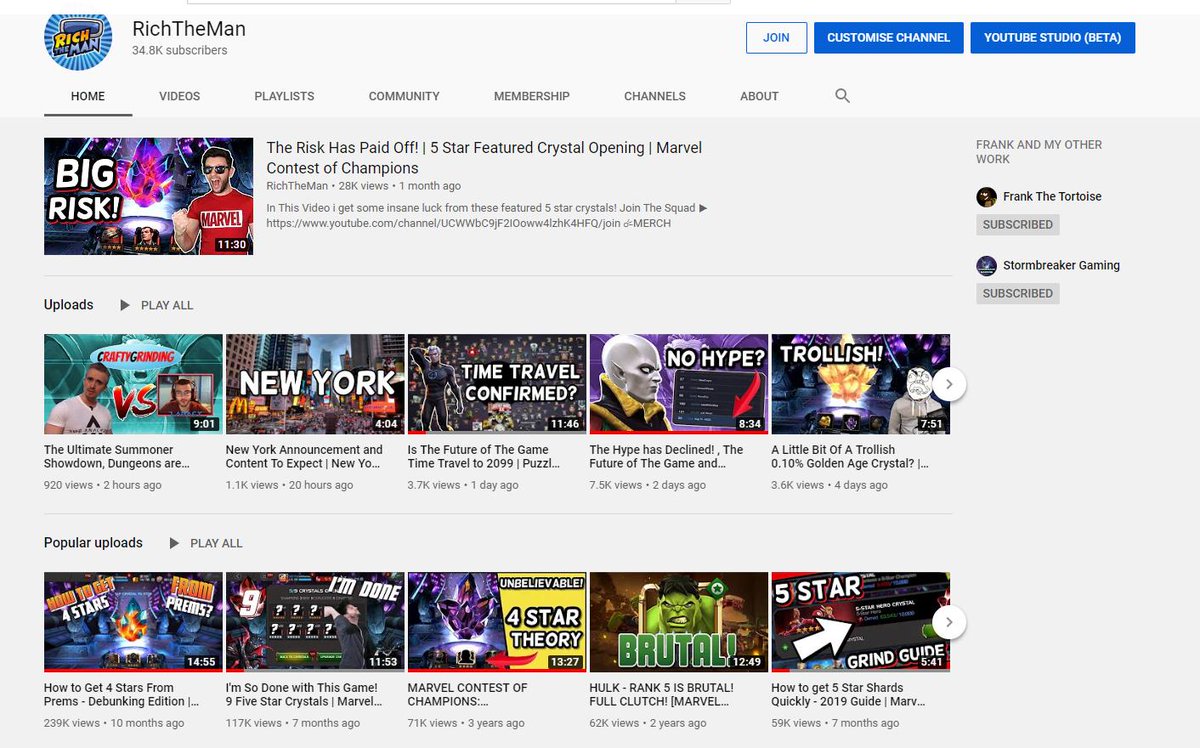Open the 5 STAR GRIND GUIDE thumbnail

[860, 622]
